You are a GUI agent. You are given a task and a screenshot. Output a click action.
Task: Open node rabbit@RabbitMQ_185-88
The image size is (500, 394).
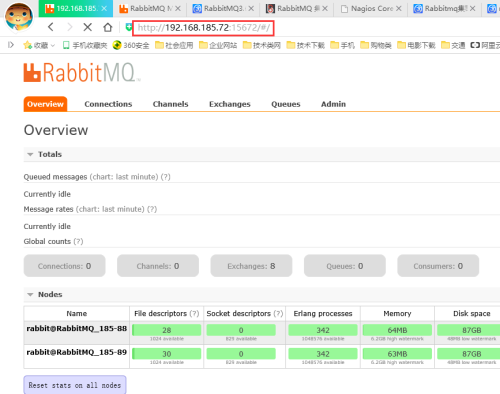77,328
